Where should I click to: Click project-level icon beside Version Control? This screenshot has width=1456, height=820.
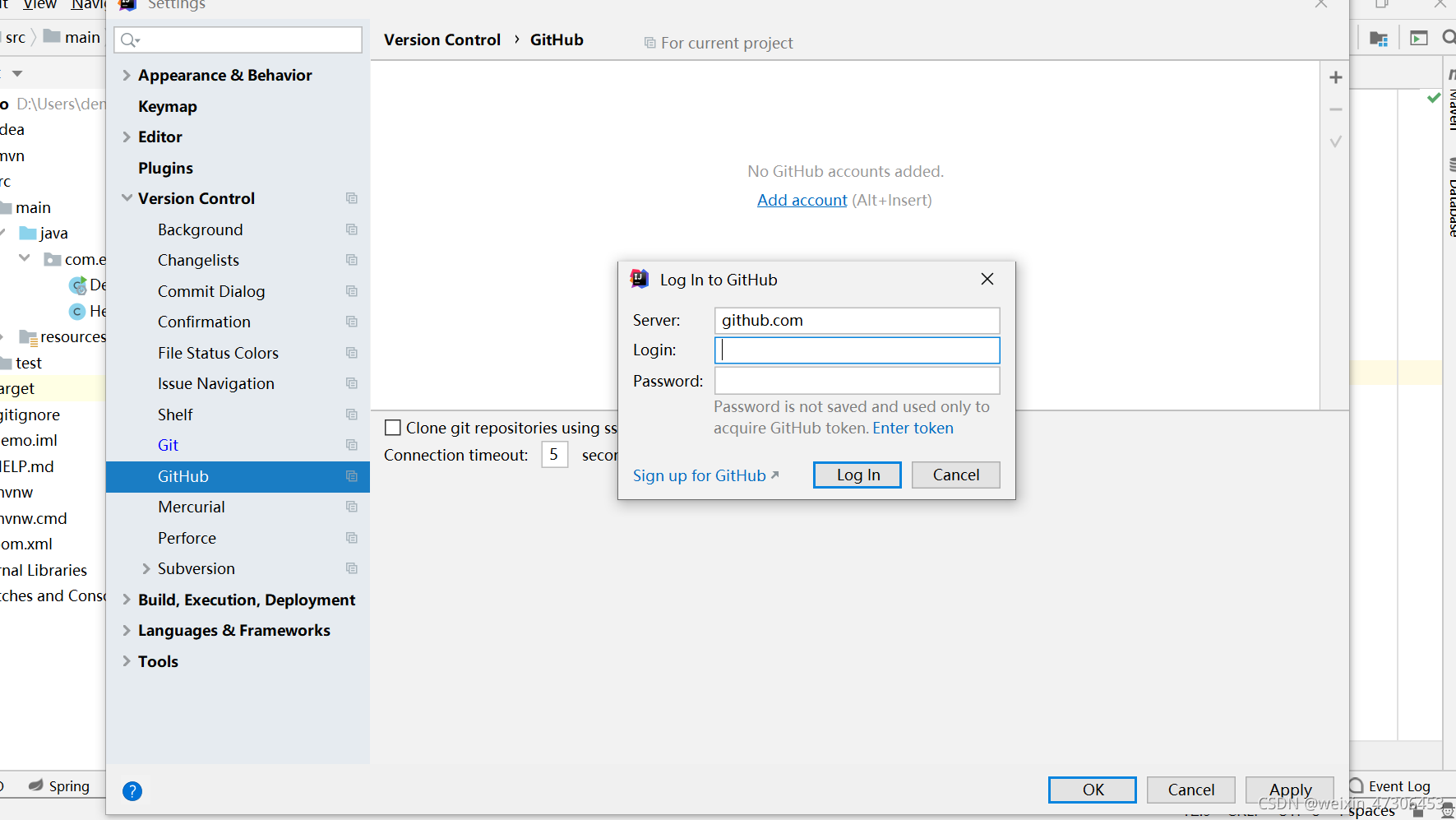point(352,198)
